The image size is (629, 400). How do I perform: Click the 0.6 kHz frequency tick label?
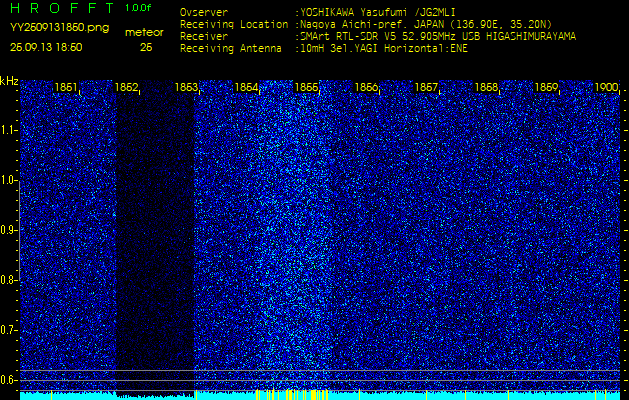click(x=8, y=380)
